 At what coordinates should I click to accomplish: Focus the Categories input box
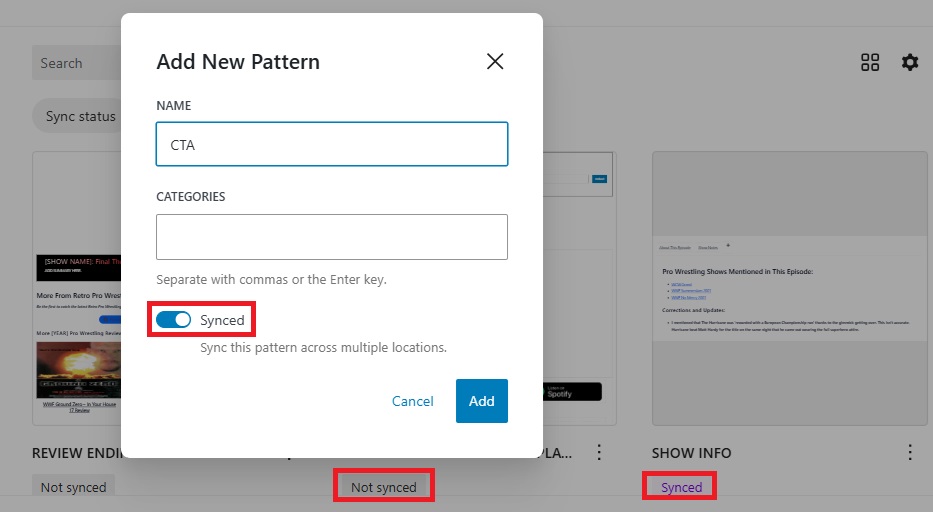click(332, 237)
